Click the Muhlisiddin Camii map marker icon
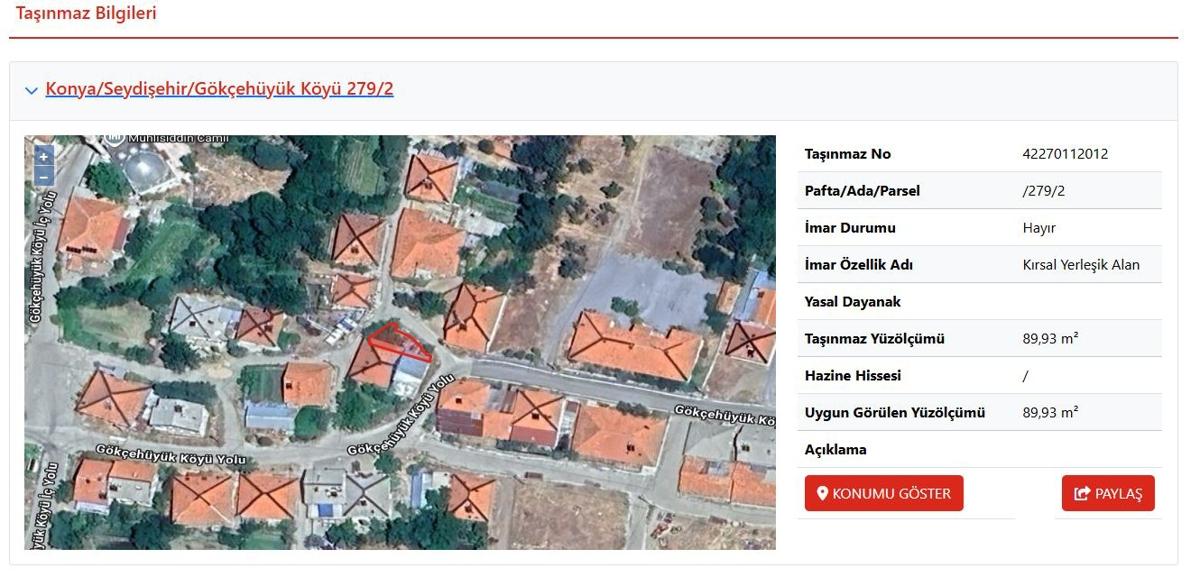The height and width of the screenshot is (577, 1200). 117,139
